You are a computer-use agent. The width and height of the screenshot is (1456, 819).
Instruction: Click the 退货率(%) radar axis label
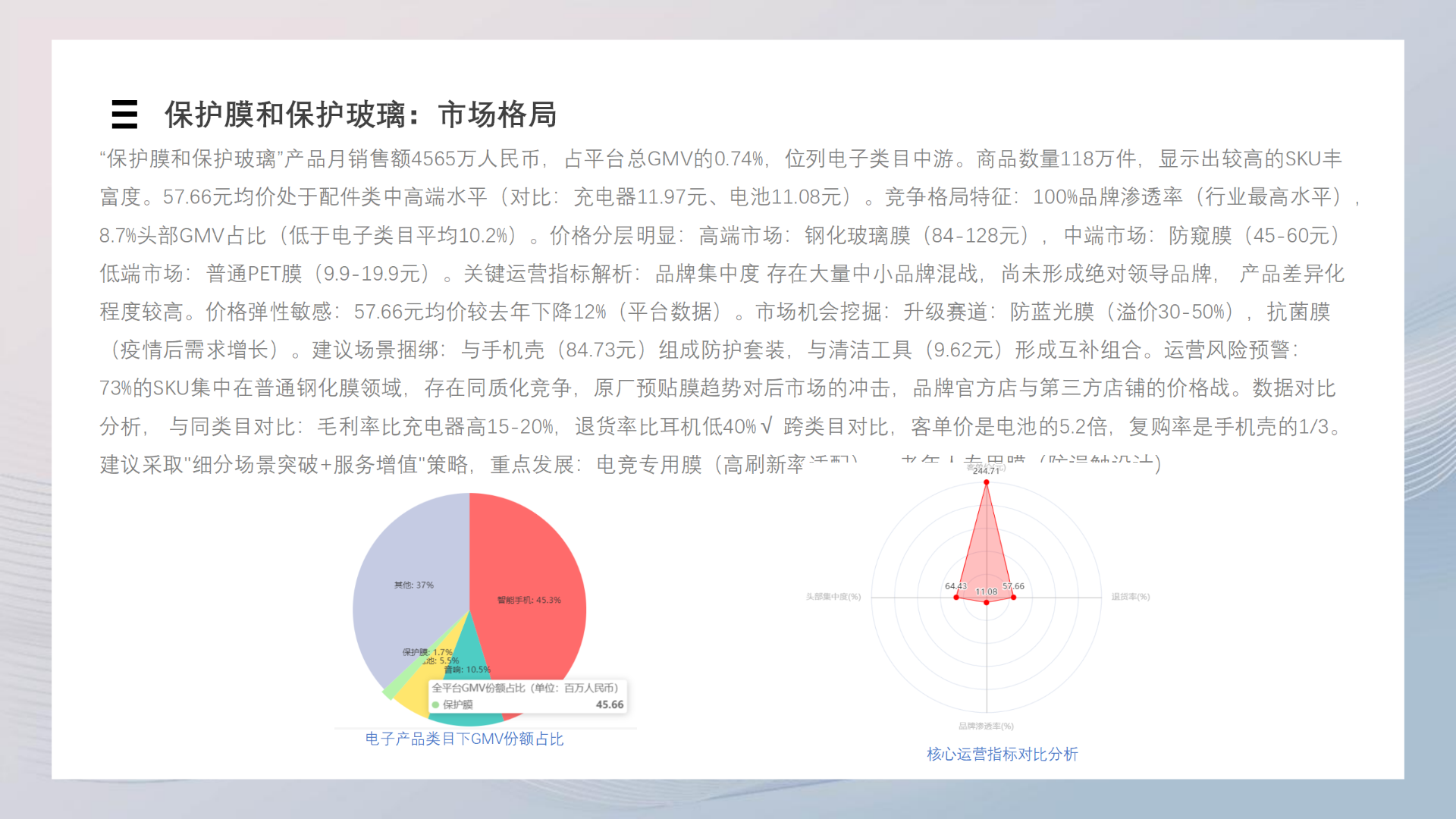1131,597
